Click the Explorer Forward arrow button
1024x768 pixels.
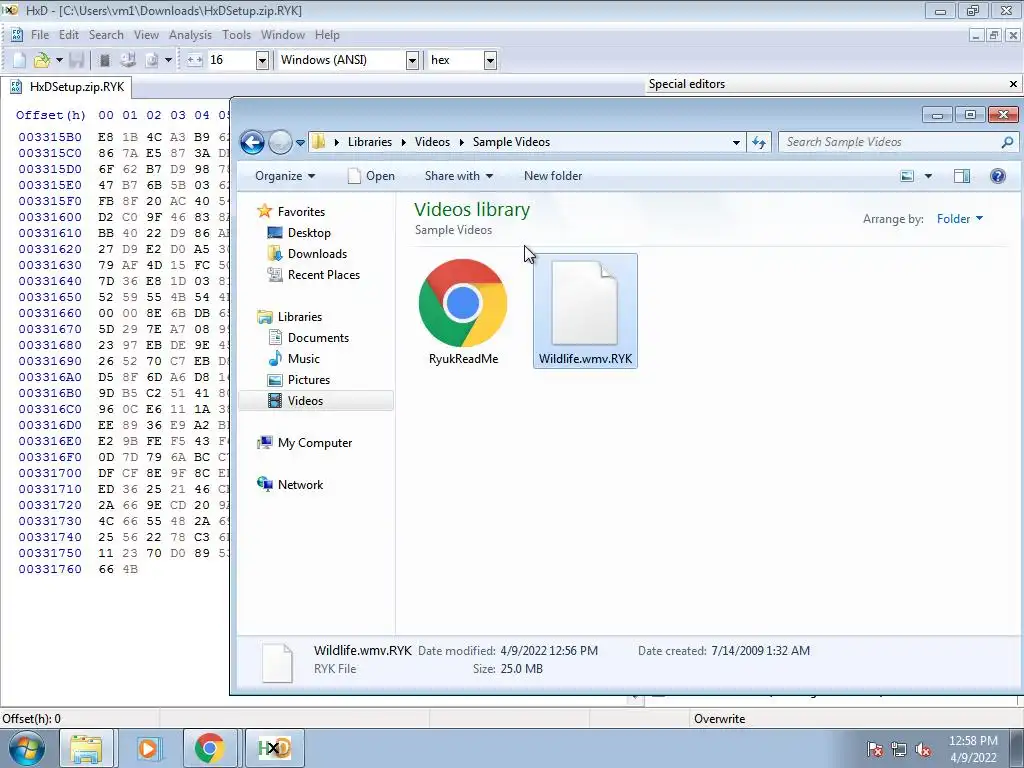coord(280,142)
